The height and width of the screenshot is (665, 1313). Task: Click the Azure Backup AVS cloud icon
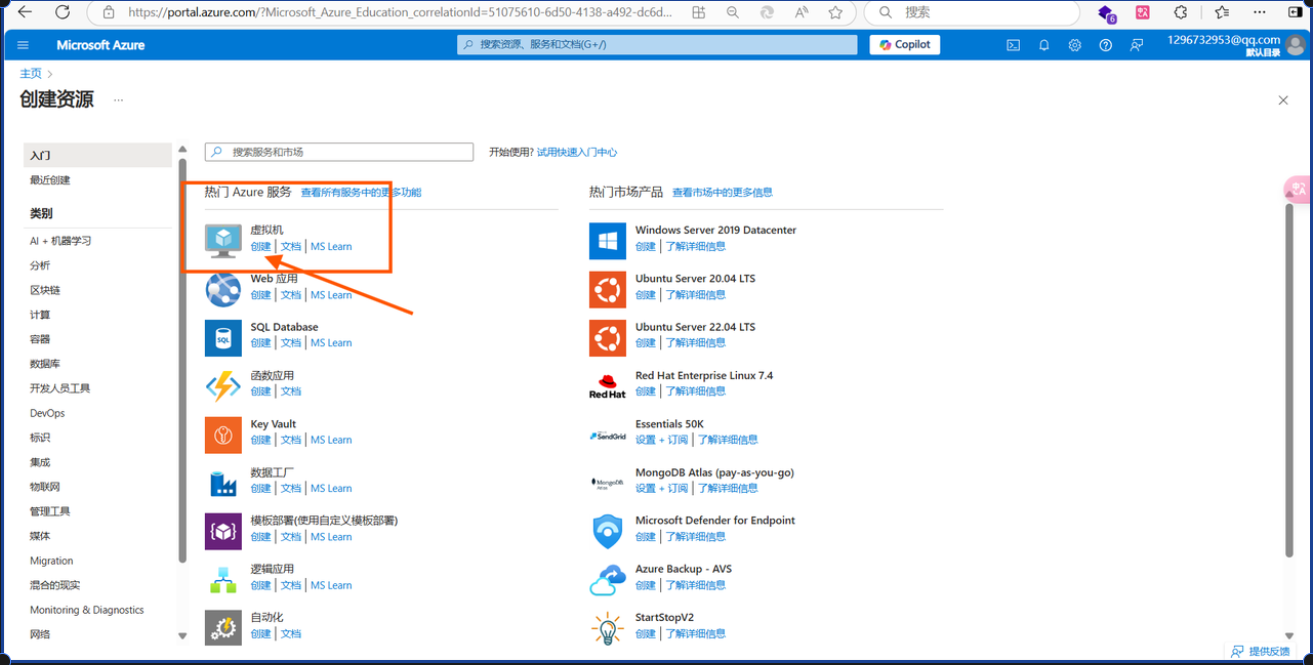pyautogui.click(x=608, y=580)
